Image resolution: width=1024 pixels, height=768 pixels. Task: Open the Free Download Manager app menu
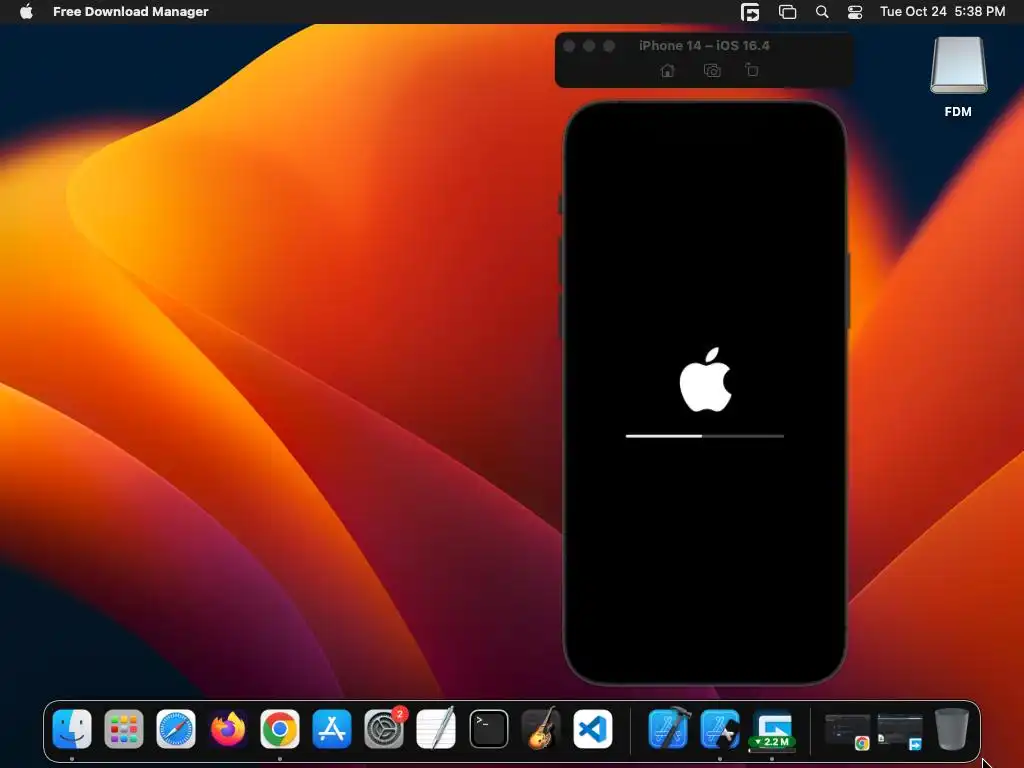tap(131, 12)
